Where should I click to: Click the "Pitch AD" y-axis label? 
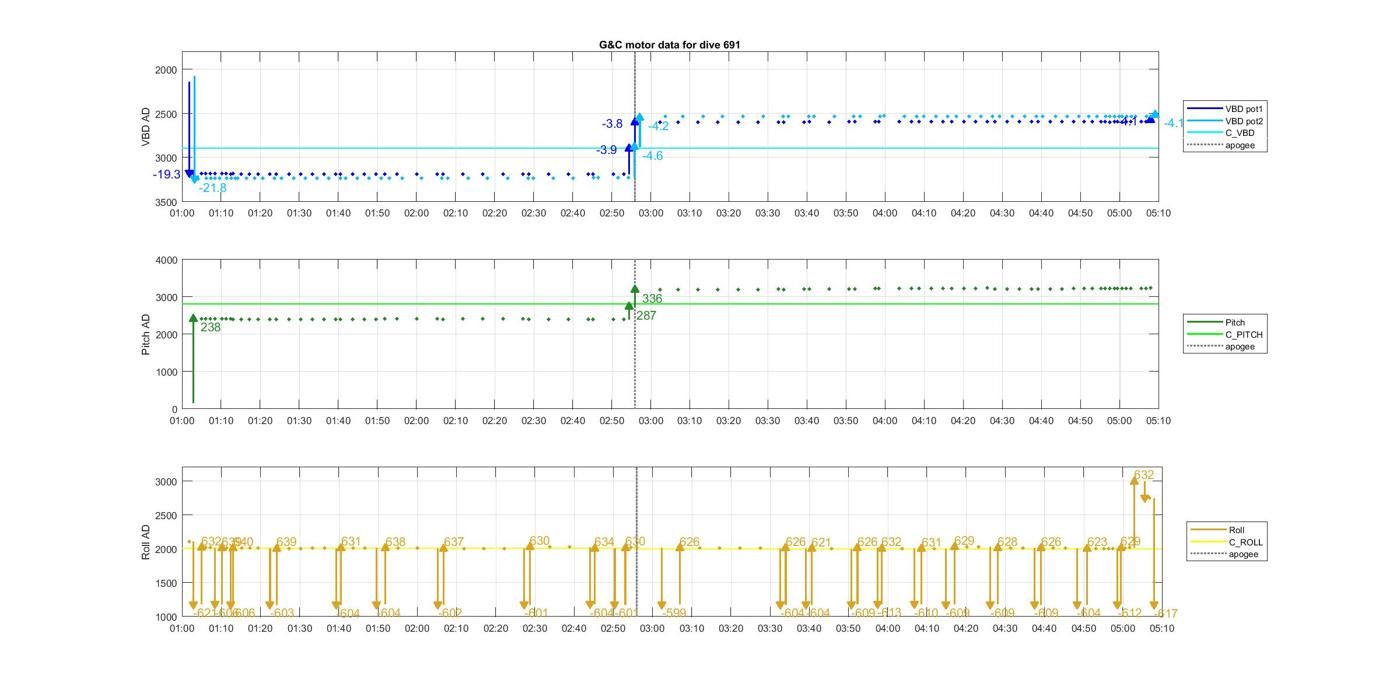coord(145,334)
